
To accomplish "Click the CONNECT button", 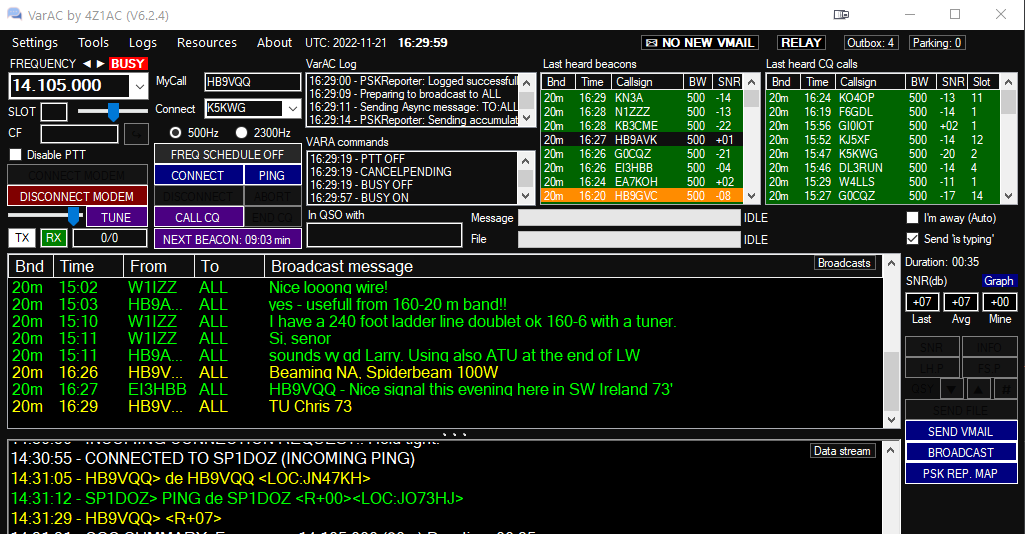I will tap(197, 175).
